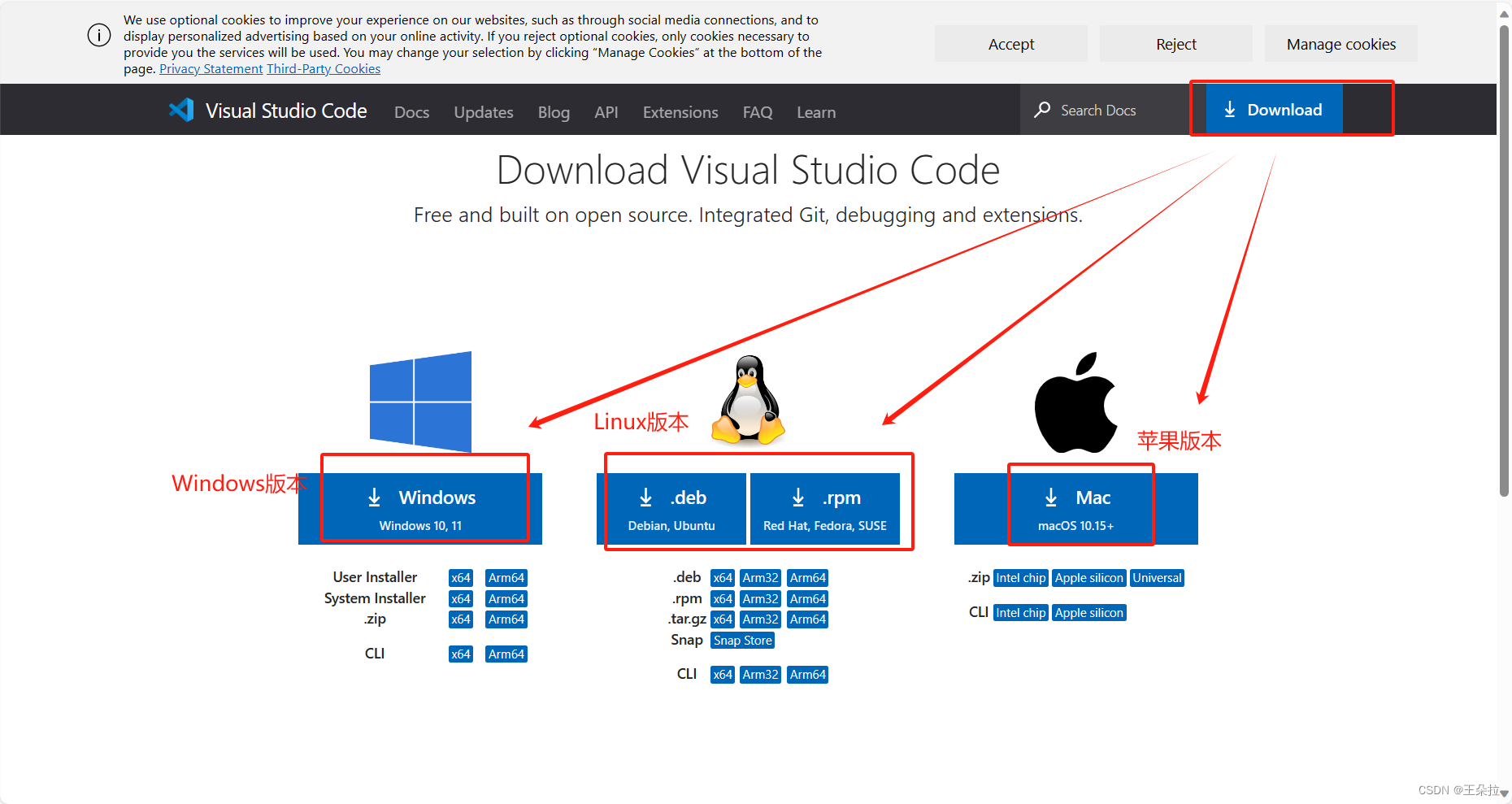This screenshot has width=1512, height=804.
Task: Click the Windows logo image
Action: (x=420, y=401)
